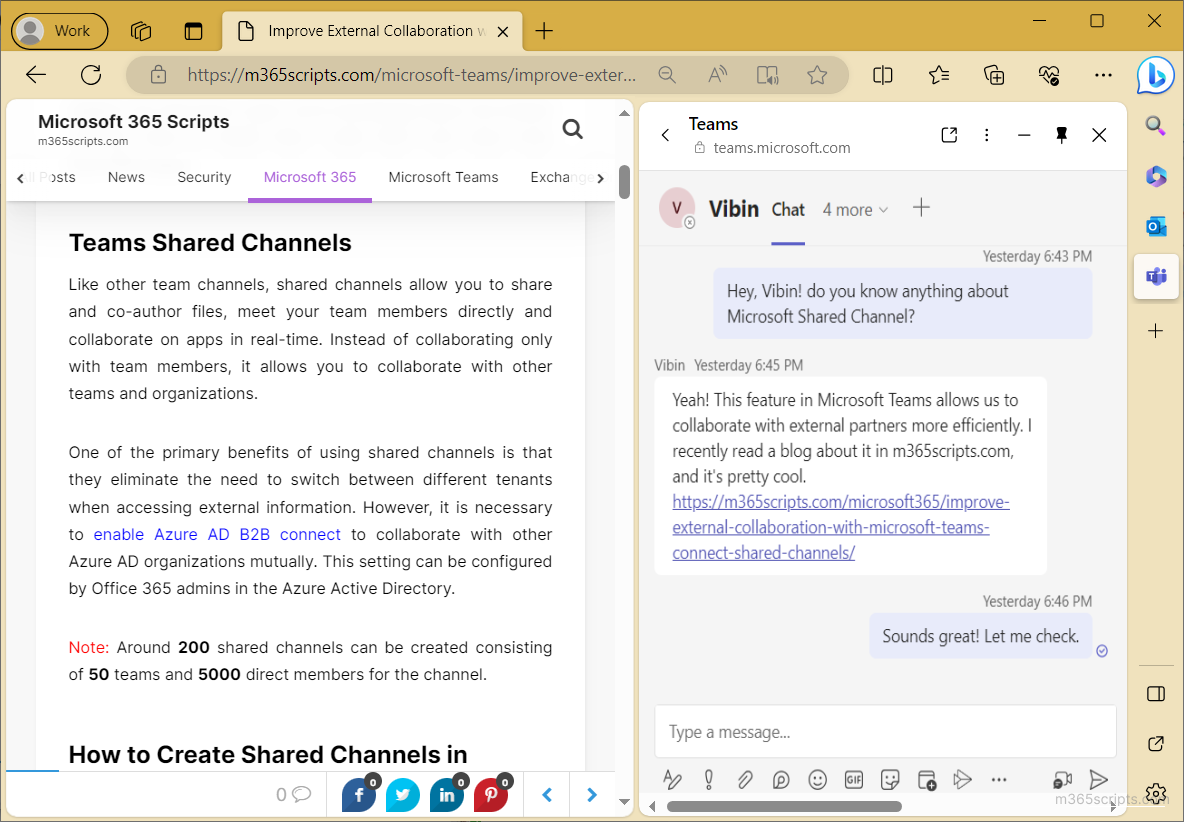Open the tab actions menu icon
Screen dimensions: 1184x822
click(x=193, y=31)
